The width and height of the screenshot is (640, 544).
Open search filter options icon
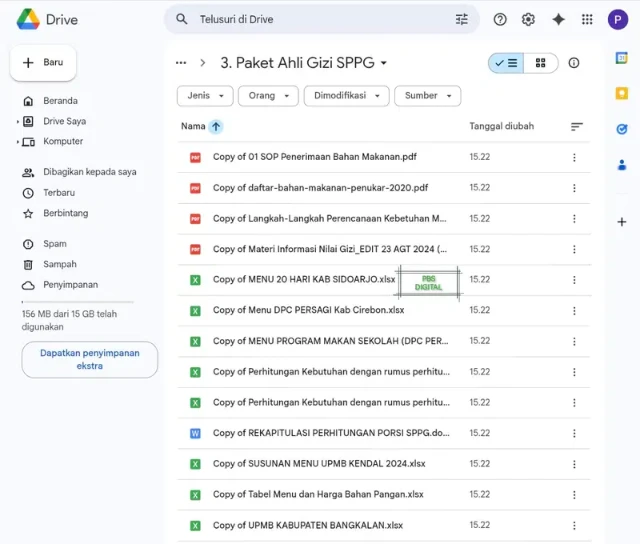tap(461, 19)
